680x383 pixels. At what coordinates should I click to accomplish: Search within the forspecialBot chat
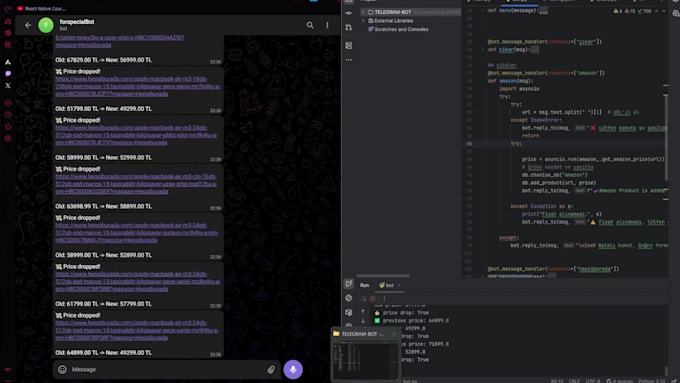310,25
